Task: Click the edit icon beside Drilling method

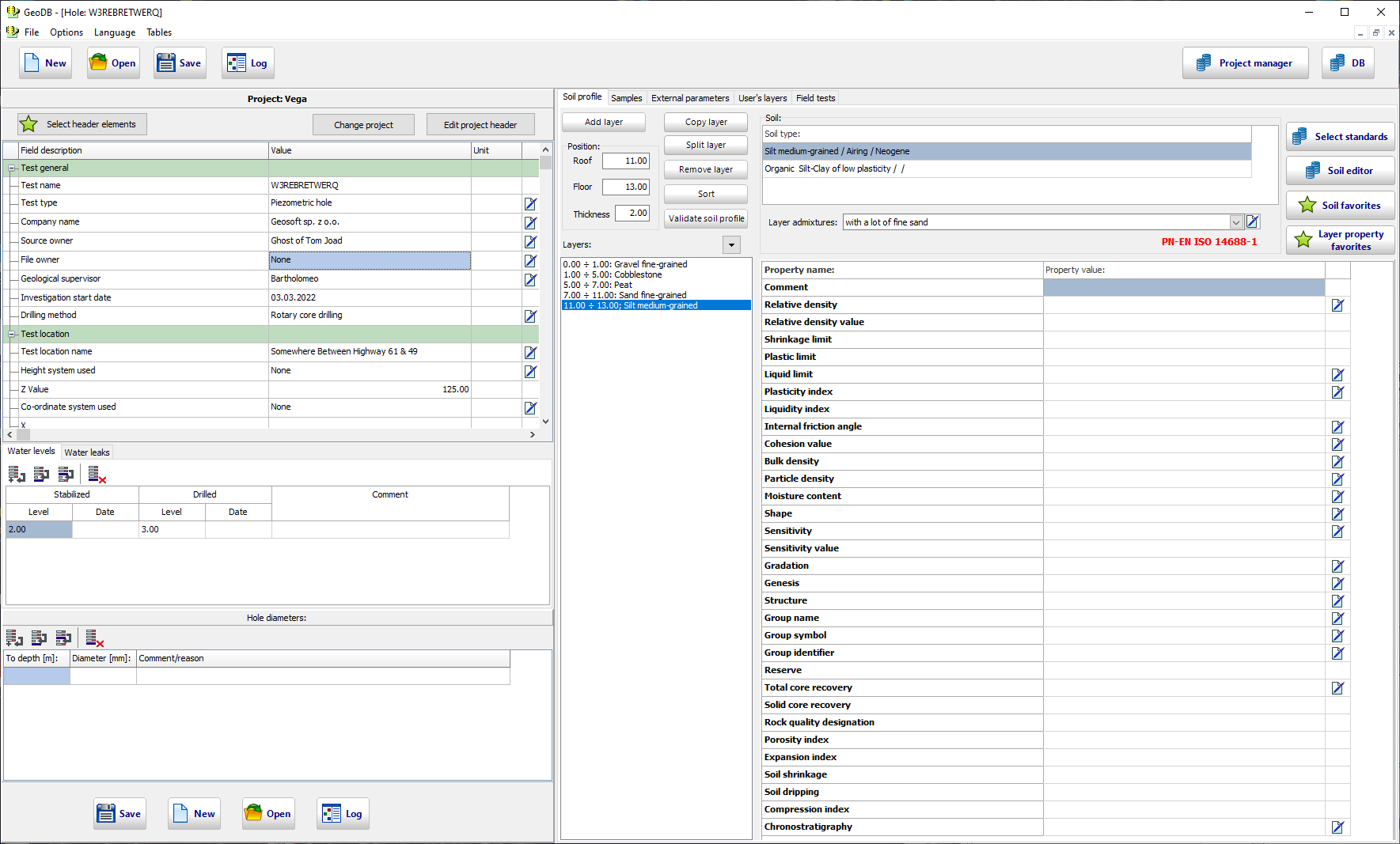Action: click(x=530, y=316)
